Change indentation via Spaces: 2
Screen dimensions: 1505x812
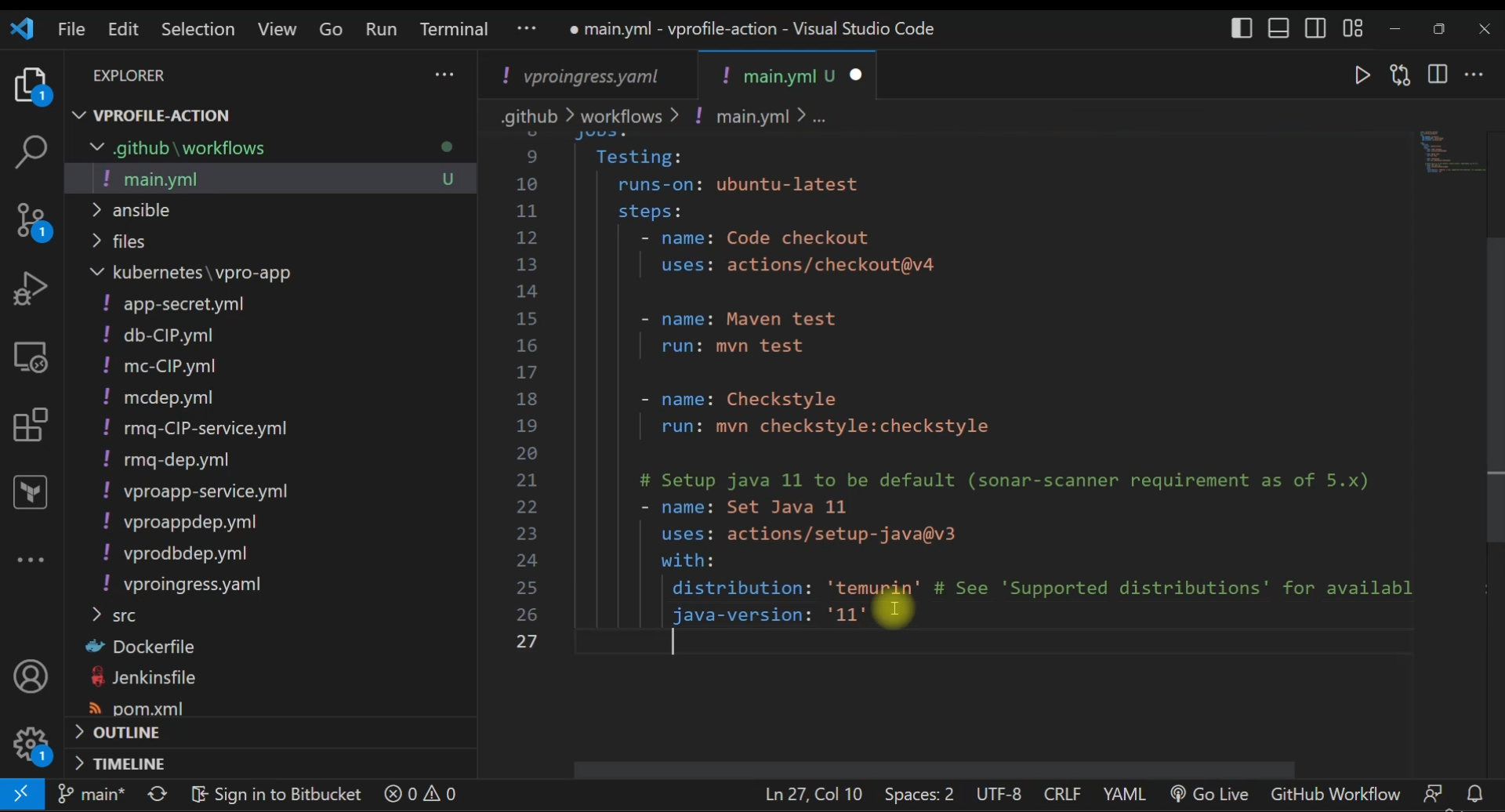920,795
